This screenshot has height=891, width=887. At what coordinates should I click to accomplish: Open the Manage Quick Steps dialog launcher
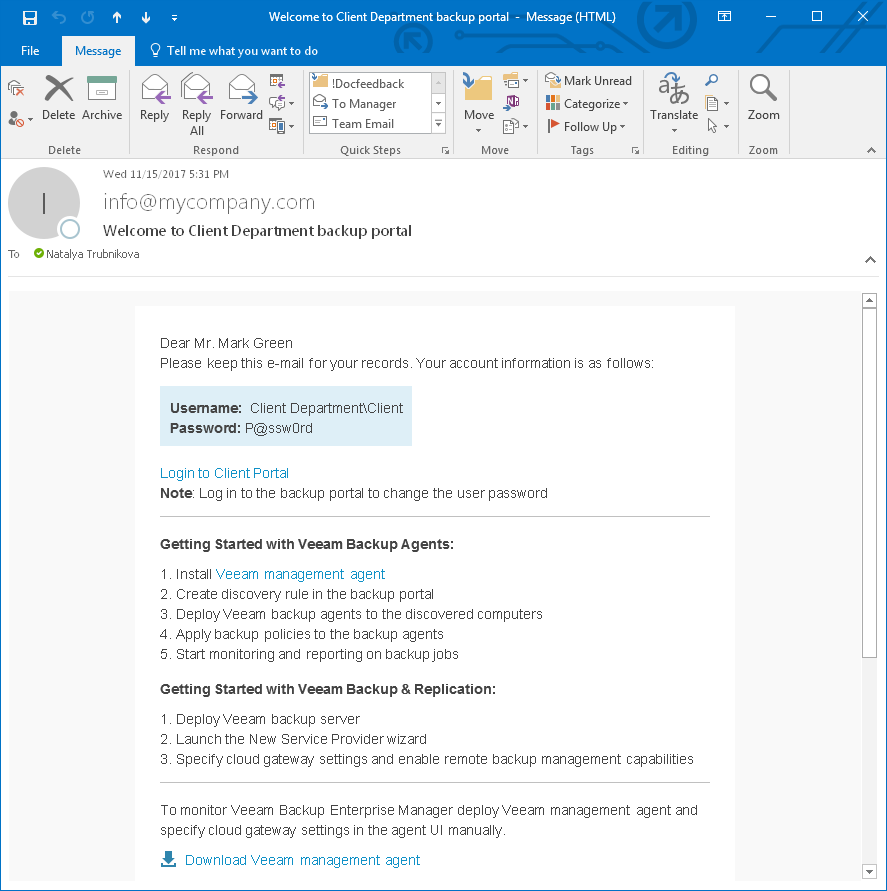[x=445, y=151]
